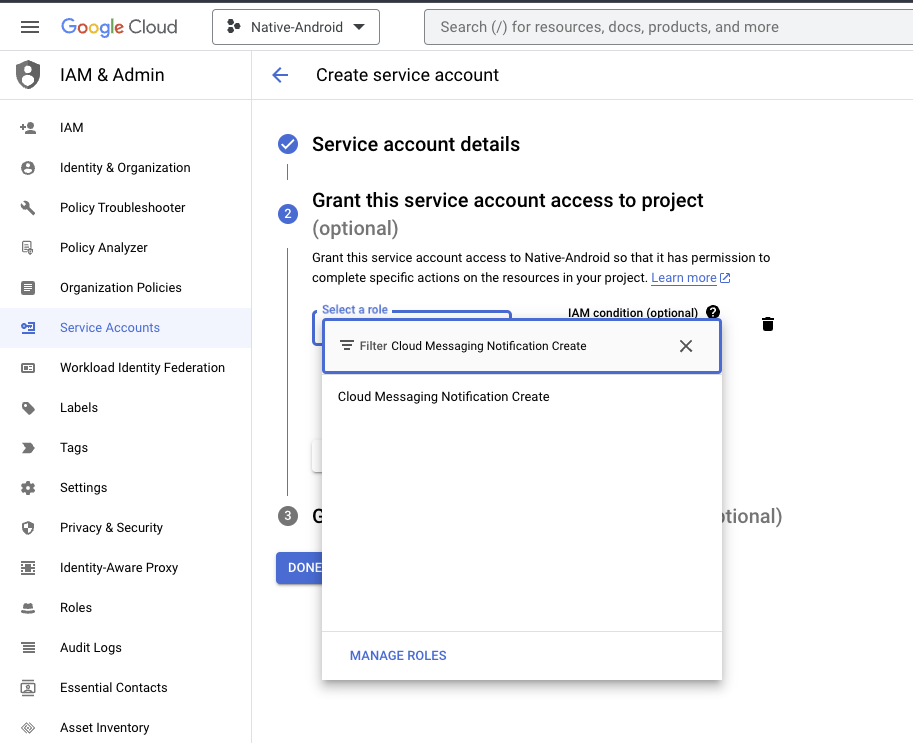Click the Manage Roles button

(x=398, y=656)
